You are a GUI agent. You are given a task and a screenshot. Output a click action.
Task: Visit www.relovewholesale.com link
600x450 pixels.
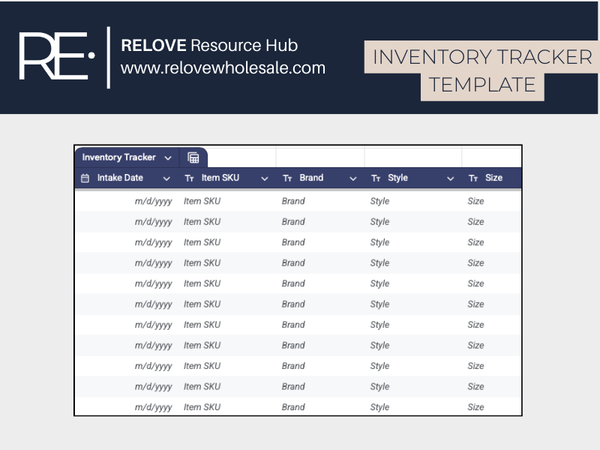[223, 68]
